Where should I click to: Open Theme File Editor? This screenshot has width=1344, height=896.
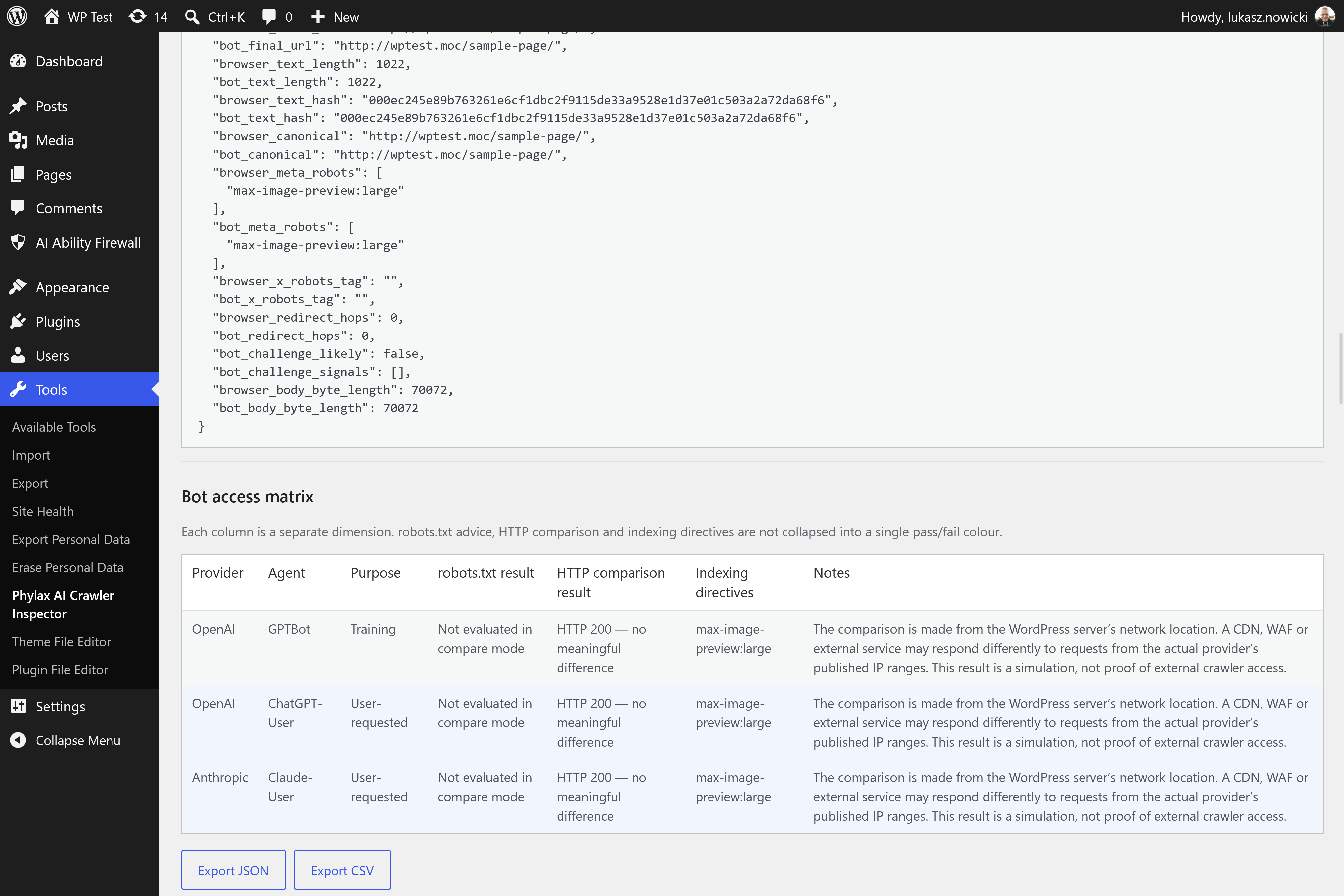point(61,641)
